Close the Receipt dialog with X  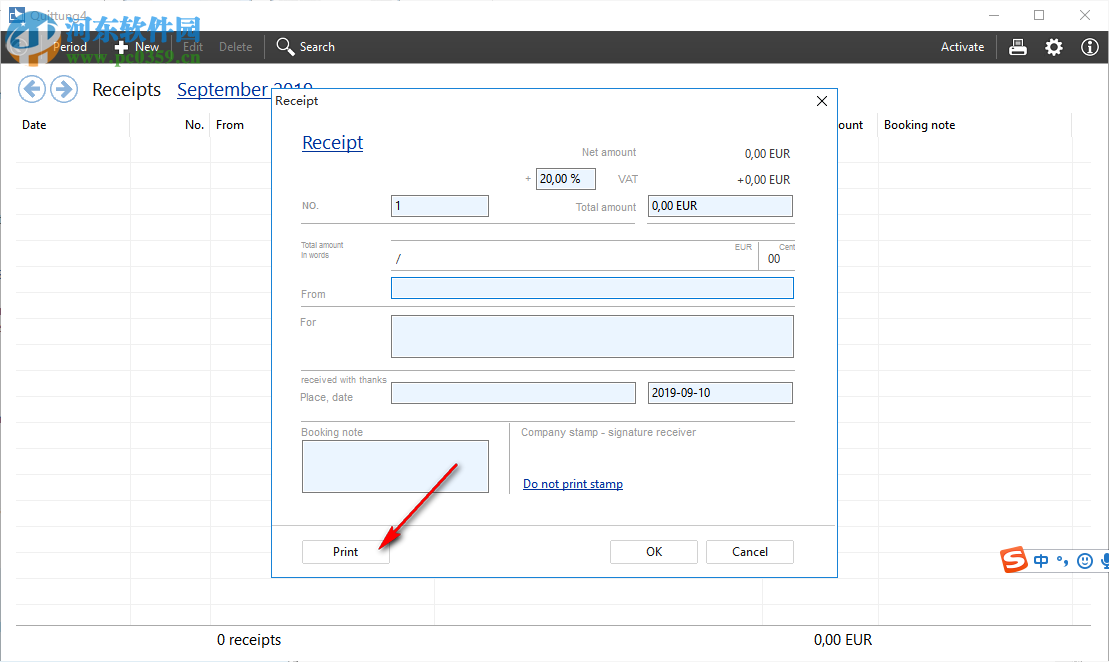[x=822, y=101]
